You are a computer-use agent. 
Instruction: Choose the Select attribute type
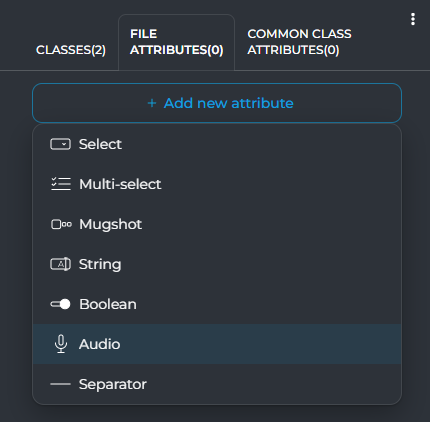pos(217,144)
